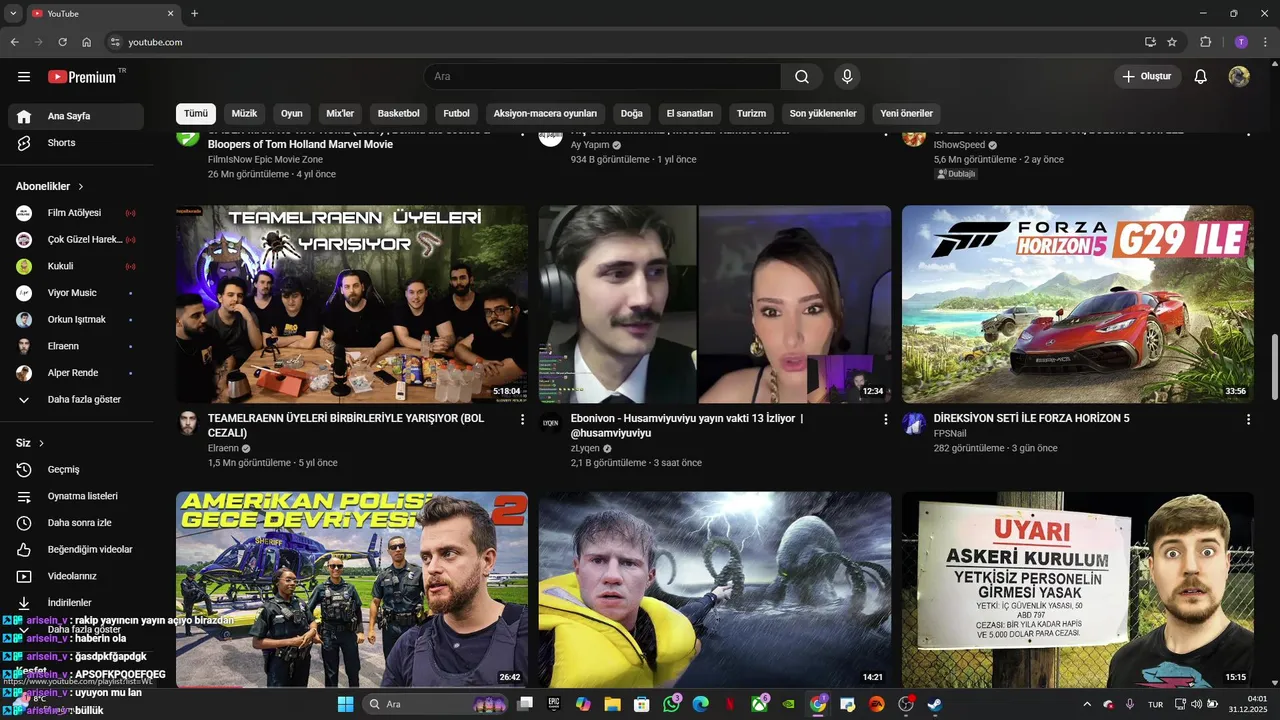Open Windows Start menu
The image size is (1280, 720).
[x=345, y=704]
